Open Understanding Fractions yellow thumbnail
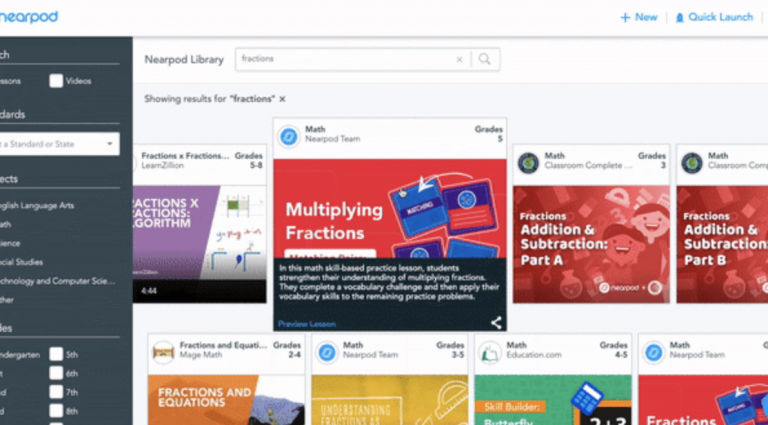768x425 pixels. point(389,400)
